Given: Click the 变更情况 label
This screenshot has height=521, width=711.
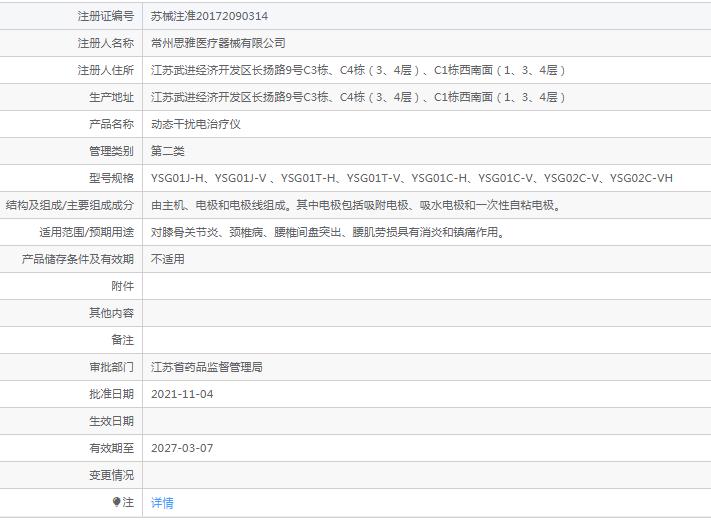Looking at the screenshot, I should (112, 475).
